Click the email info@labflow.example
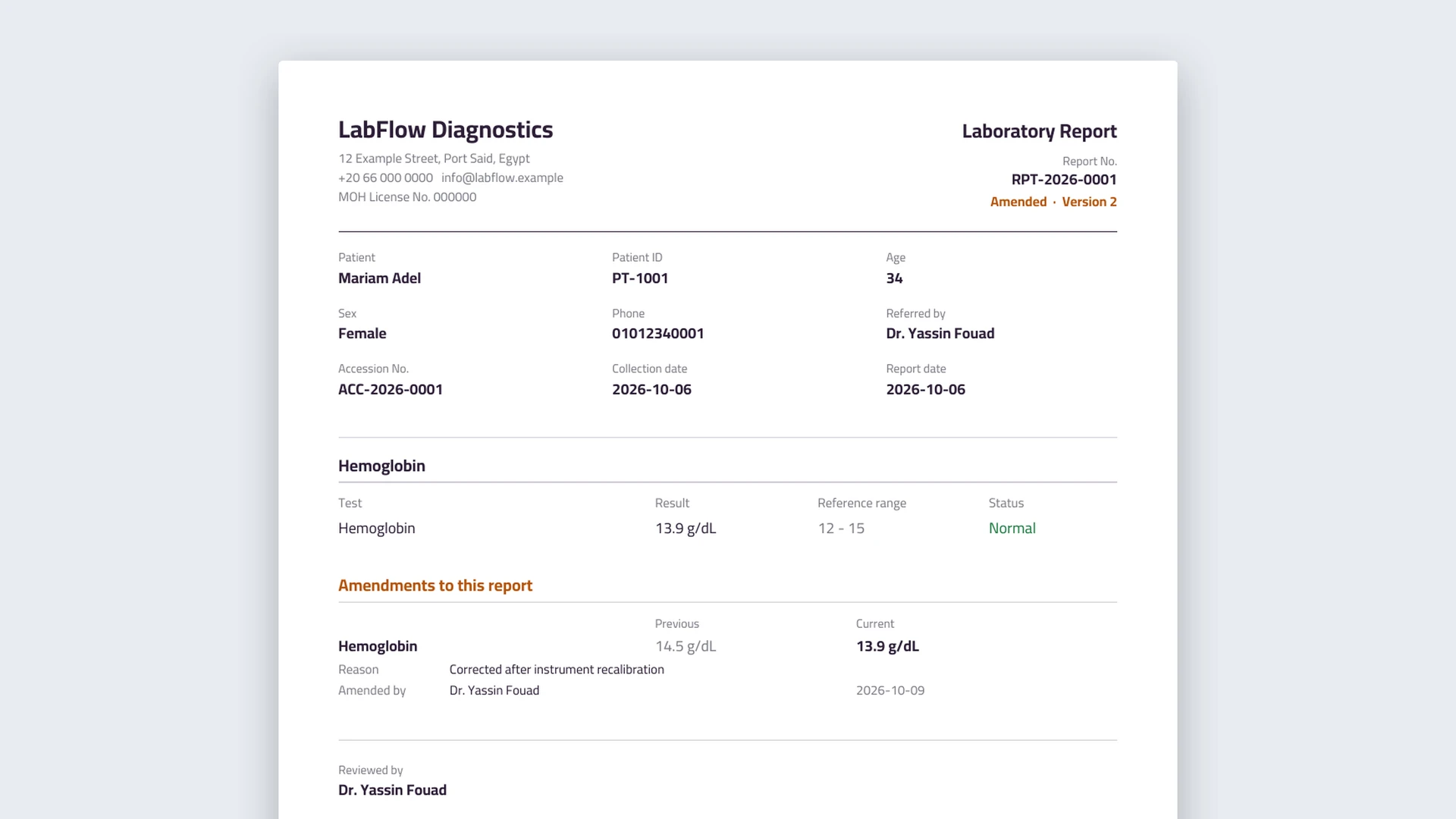Image resolution: width=1456 pixels, height=819 pixels. click(502, 177)
